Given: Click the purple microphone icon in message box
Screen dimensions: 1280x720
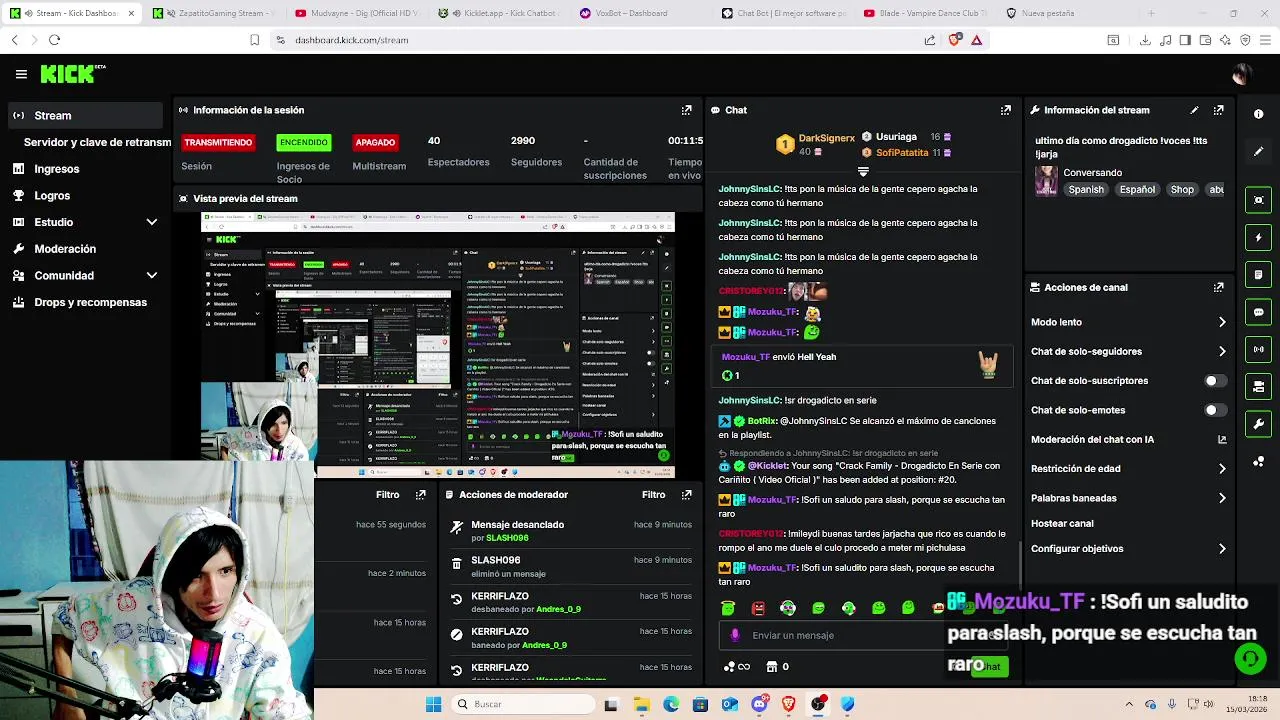Looking at the screenshot, I should pyautogui.click(x=735, y=635).
